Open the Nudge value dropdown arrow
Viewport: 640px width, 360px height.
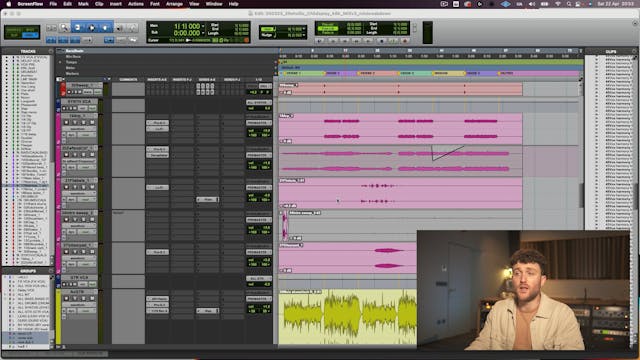(x=304, y=36)
